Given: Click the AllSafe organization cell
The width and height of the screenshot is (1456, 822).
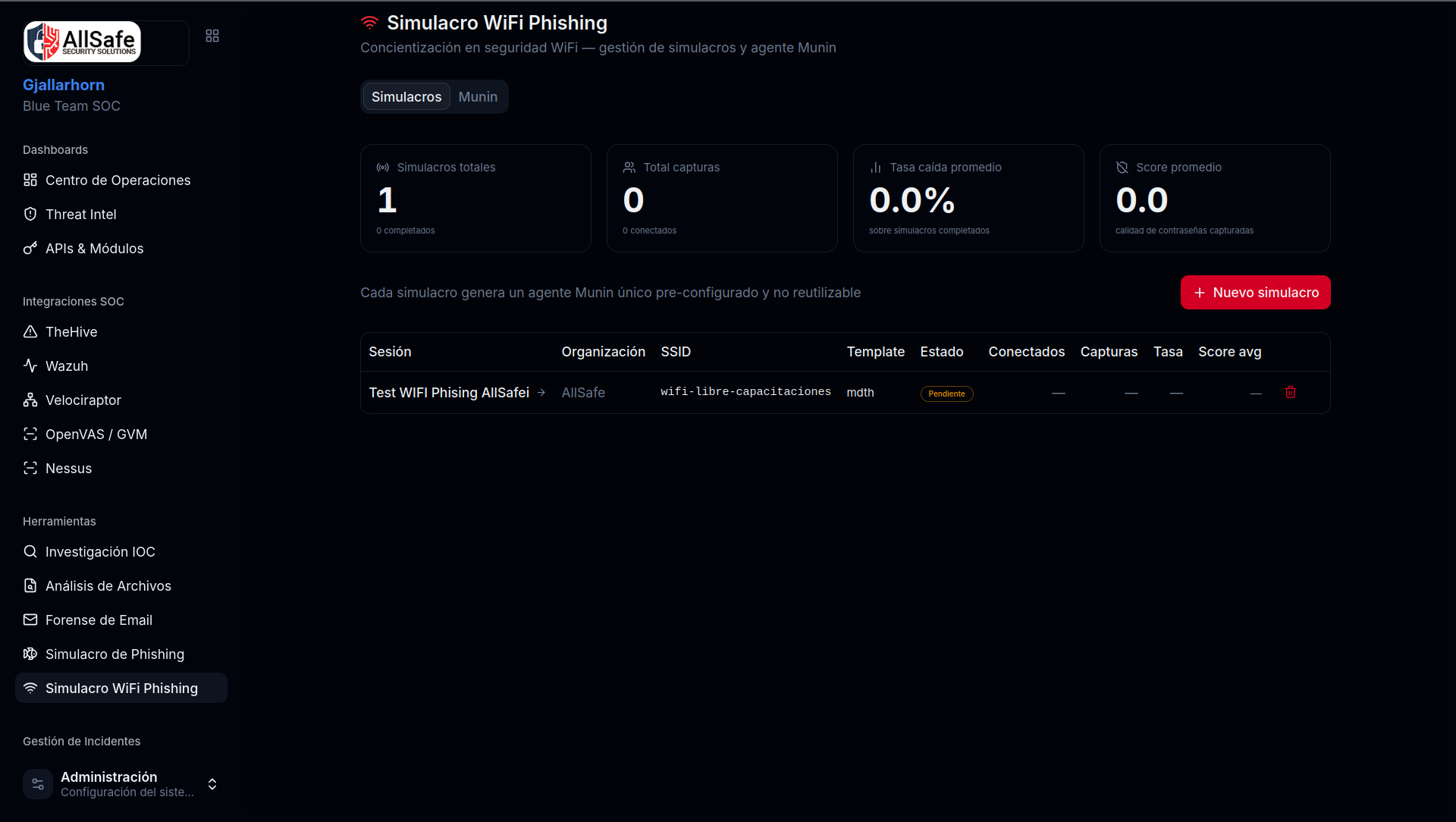Looking at the screenshot, I should (x=583, y=393).
